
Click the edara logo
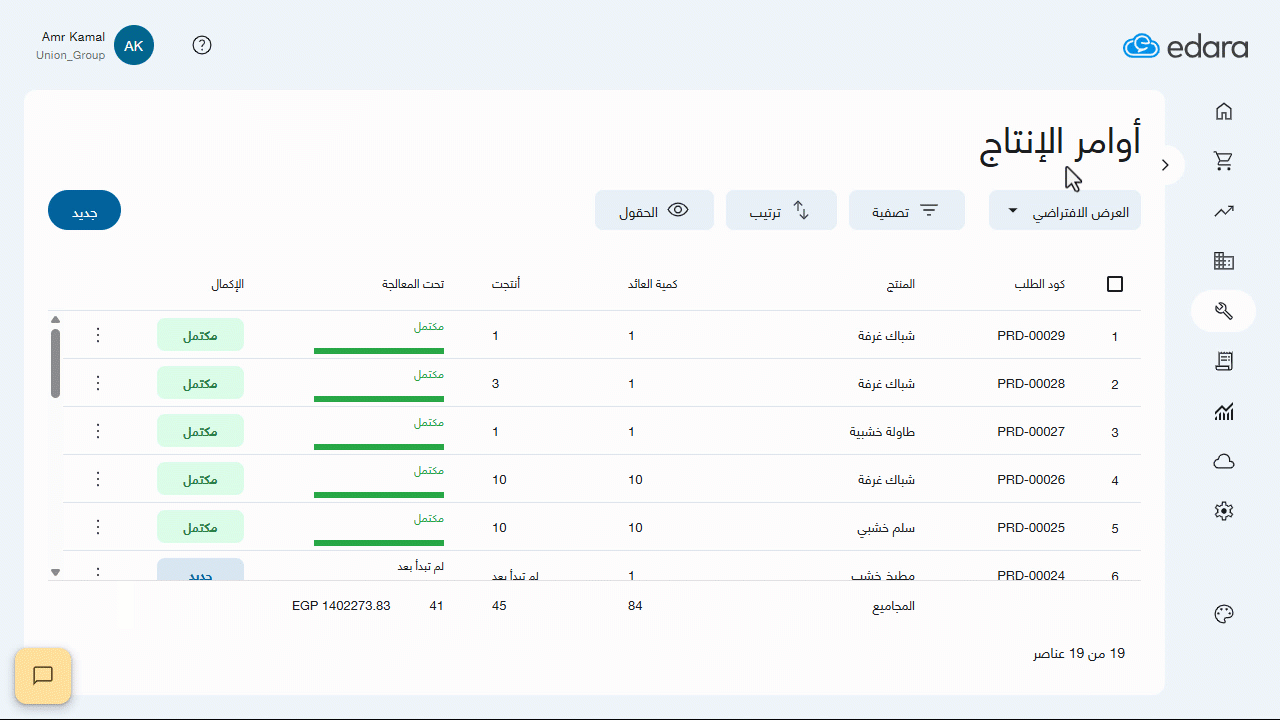[1185, 46]
